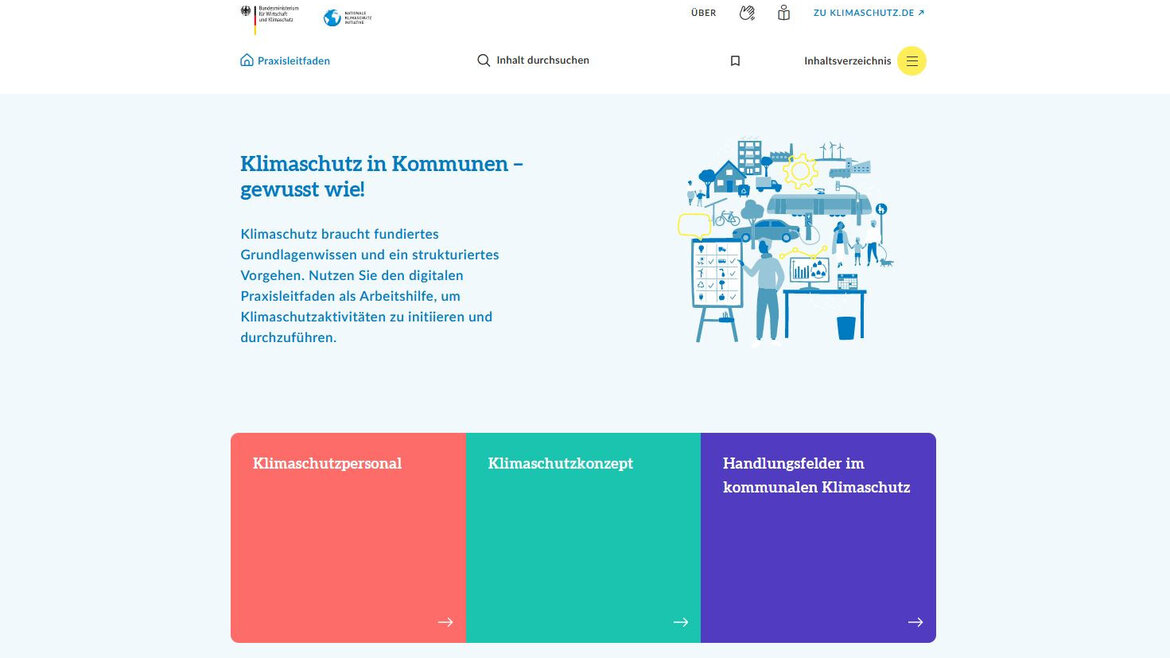Click the arrow on the Klimaschutzpersonal card
Screen dimensions: 1170x658
click(445, 621)
